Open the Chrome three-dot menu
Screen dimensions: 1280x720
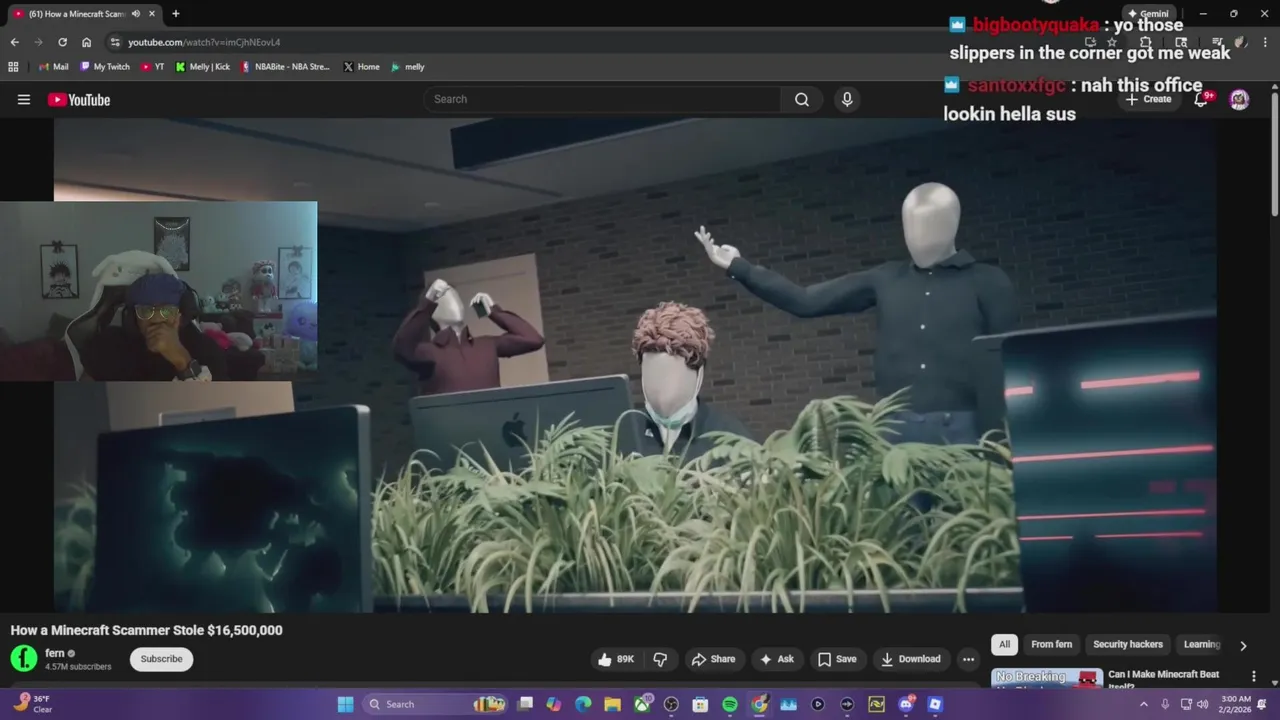[1265, 42]
